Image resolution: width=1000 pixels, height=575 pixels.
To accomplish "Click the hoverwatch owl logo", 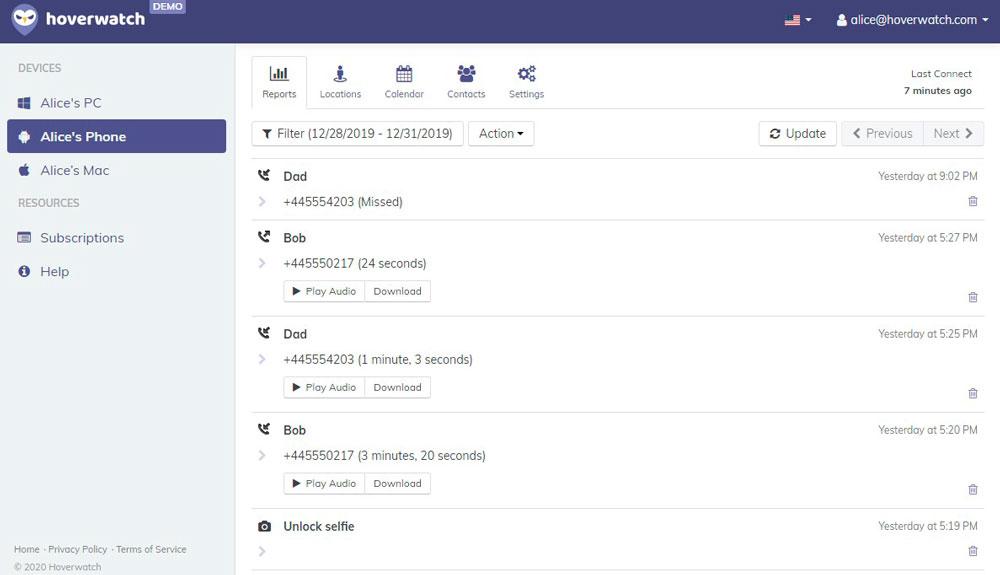I will pyautogui.click(x=25, y=19).
